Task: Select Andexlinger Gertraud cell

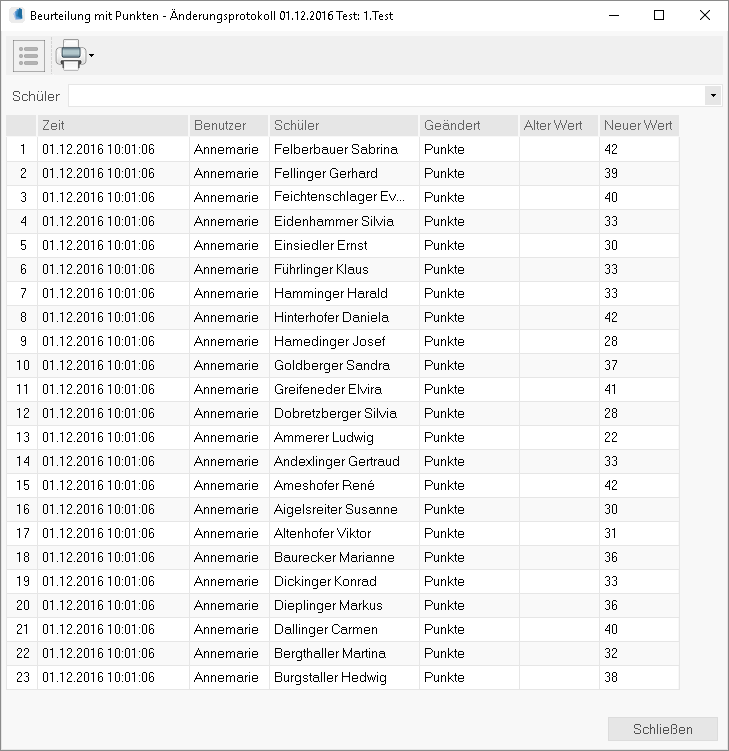Action: pyautogui.click(x=344, y=461)
